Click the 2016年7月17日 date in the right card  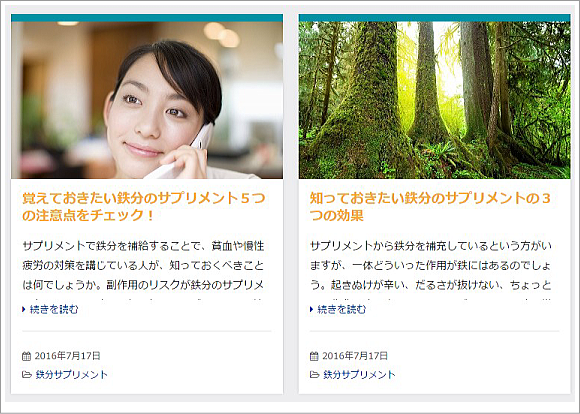(355, 356)
